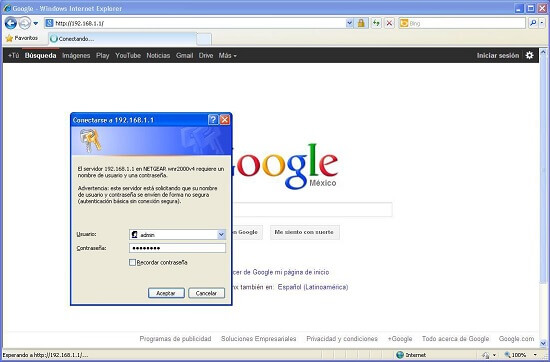Click the Contraseña password field
Screen dimensions: 550x362
click(177, 248)
